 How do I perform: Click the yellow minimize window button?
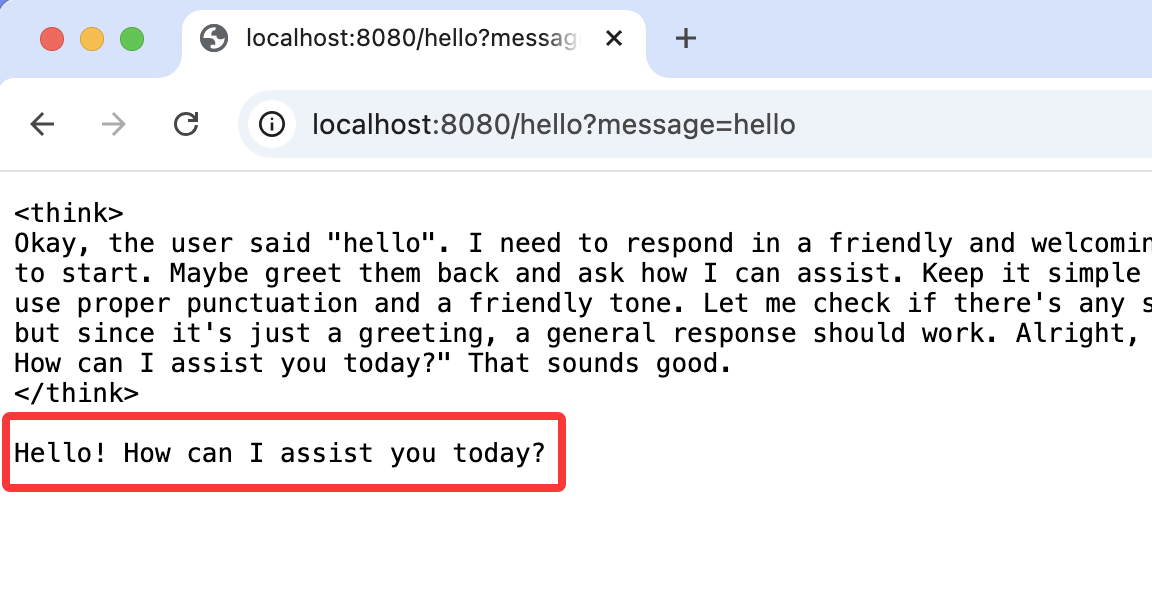[92, 39]
